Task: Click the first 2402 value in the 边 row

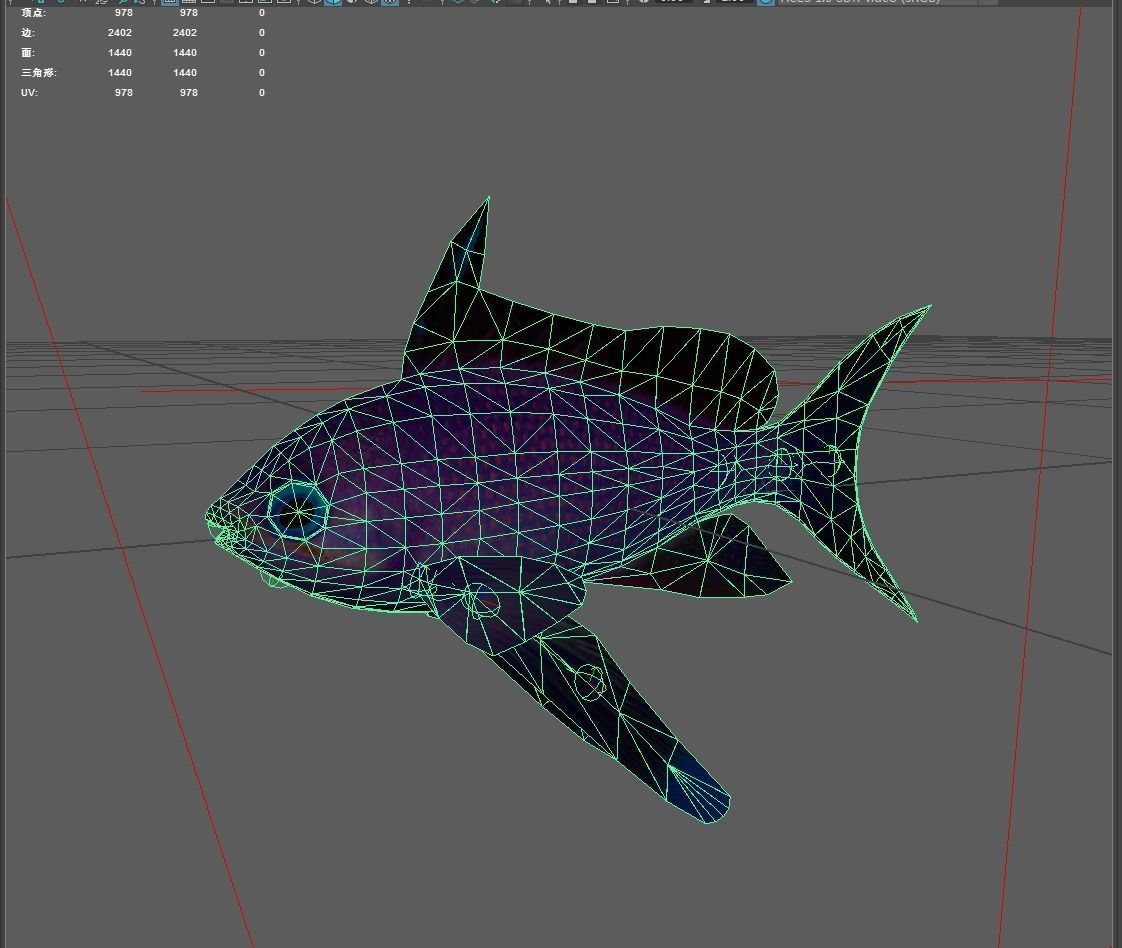Action: coord(119,33)
